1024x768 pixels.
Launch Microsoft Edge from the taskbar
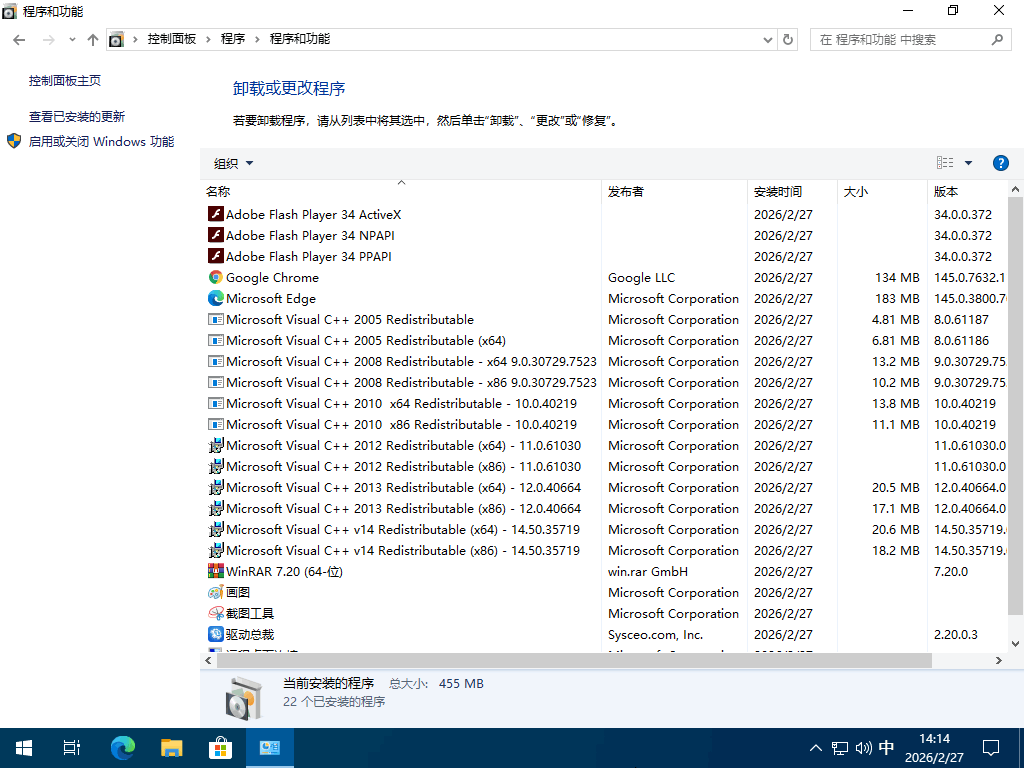pos(122,747)
